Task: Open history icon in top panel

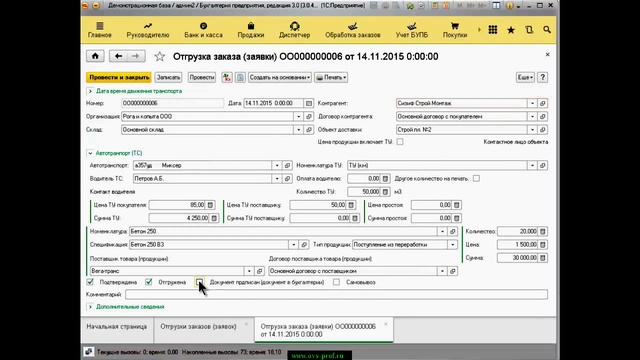Action: point(529,30)
